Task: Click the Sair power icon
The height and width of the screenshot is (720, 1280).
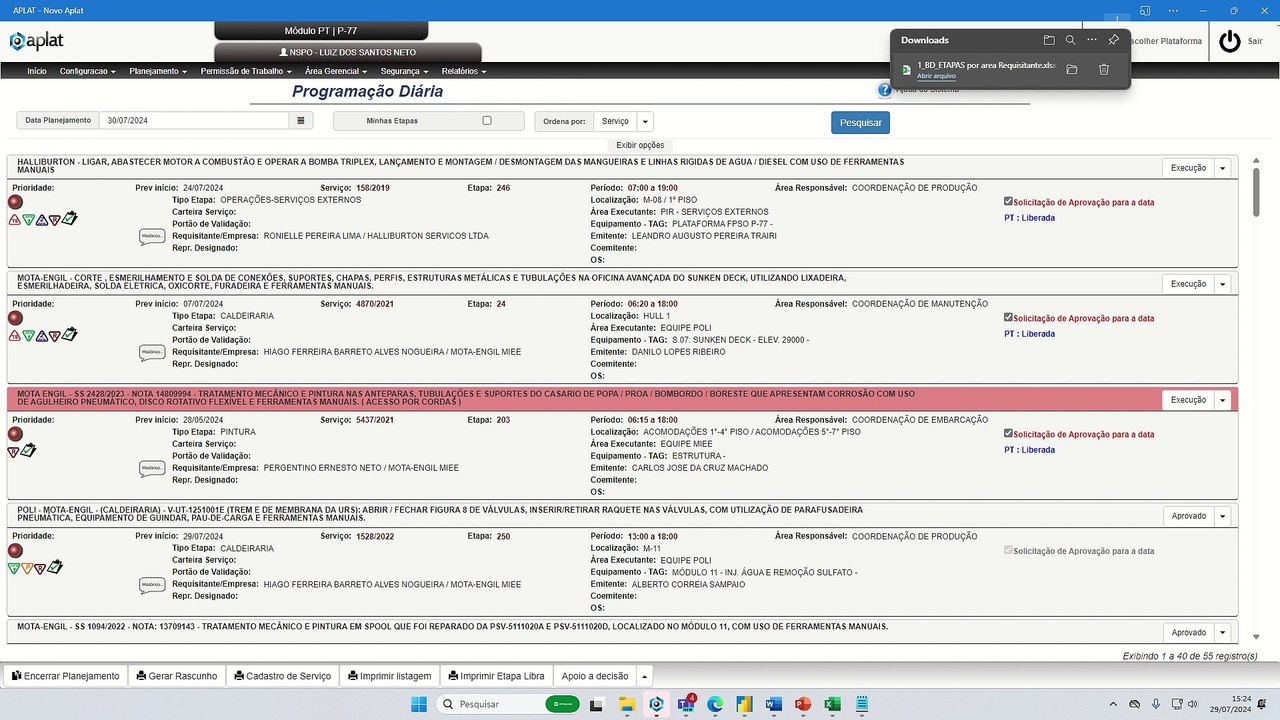Action: pyautogui.click(x=1229, y=41)
